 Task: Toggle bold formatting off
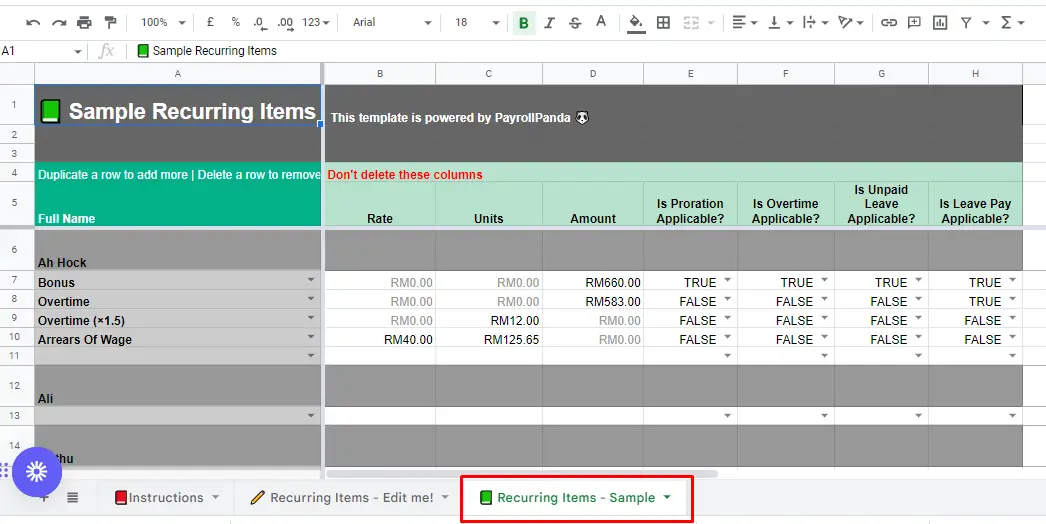point(524,23)
